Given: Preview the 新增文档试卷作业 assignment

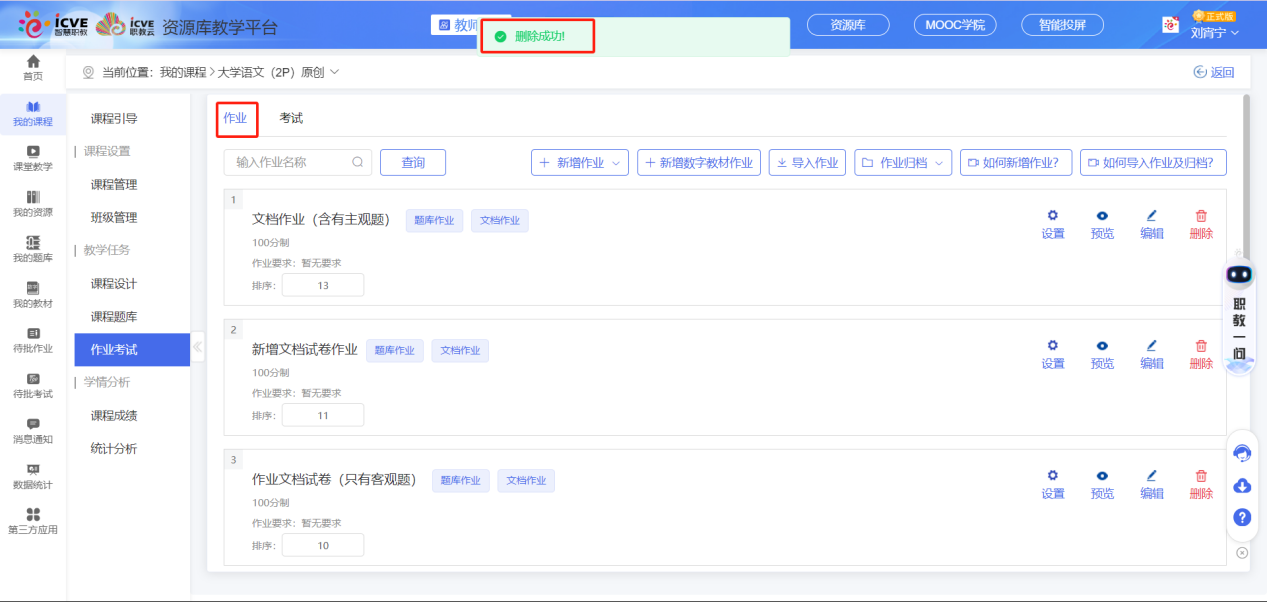Looking at the screenshot, I should [x=1102, y=352].
